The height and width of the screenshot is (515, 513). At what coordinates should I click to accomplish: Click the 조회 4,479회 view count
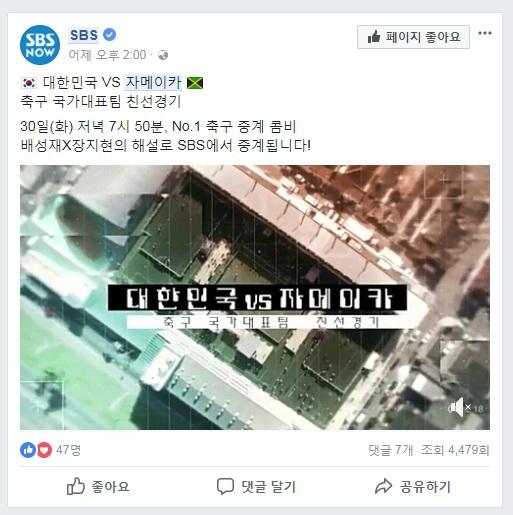(455, 450)
